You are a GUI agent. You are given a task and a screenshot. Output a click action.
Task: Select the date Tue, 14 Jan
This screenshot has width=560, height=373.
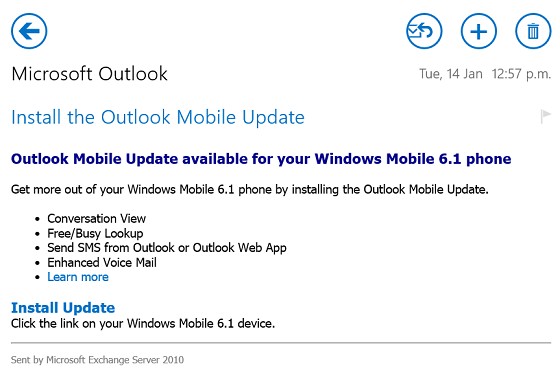451,74
